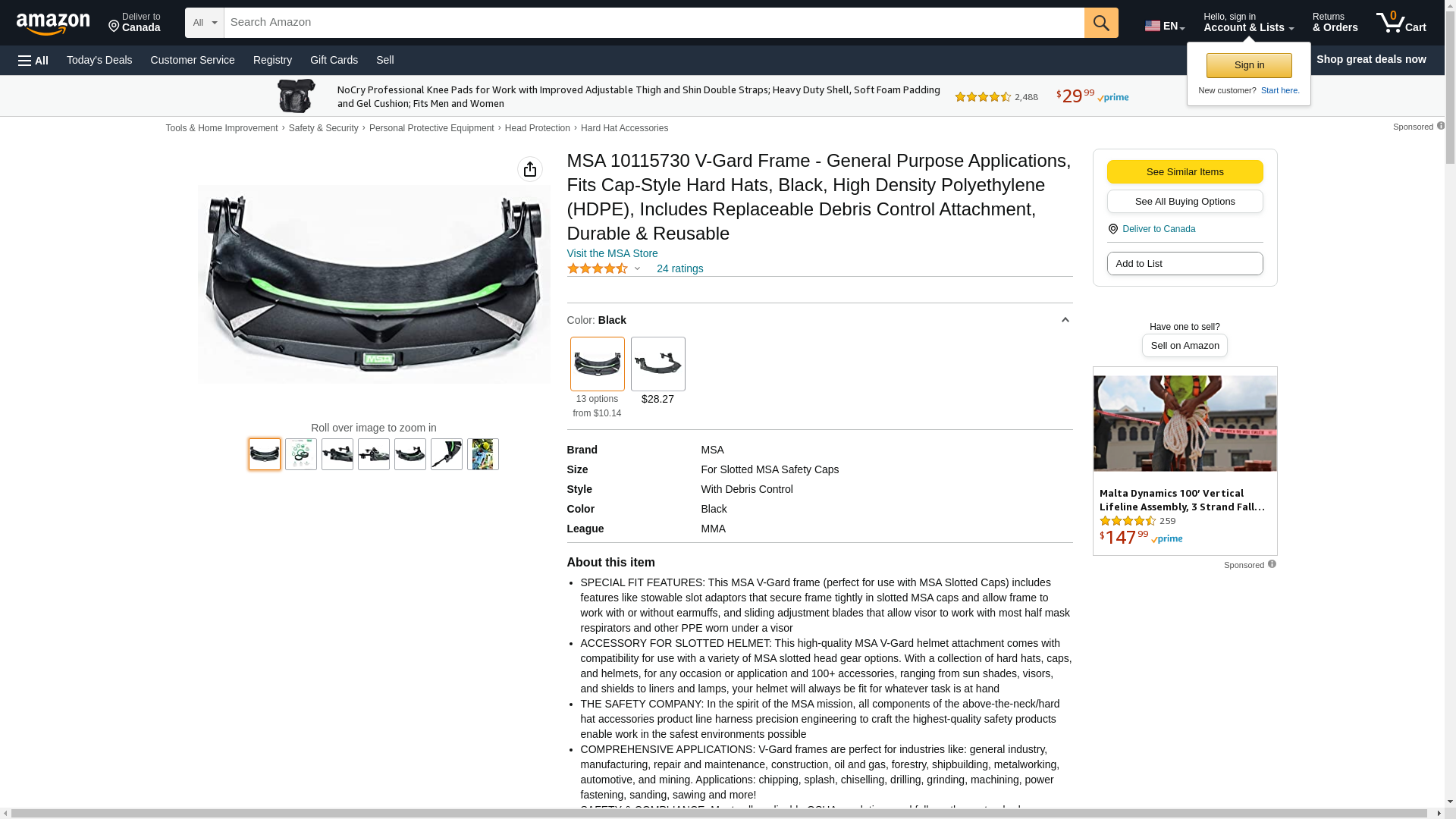Select the Black 13 options color swatch
This screenshot has height=819, width=1456.
point(597,365)
